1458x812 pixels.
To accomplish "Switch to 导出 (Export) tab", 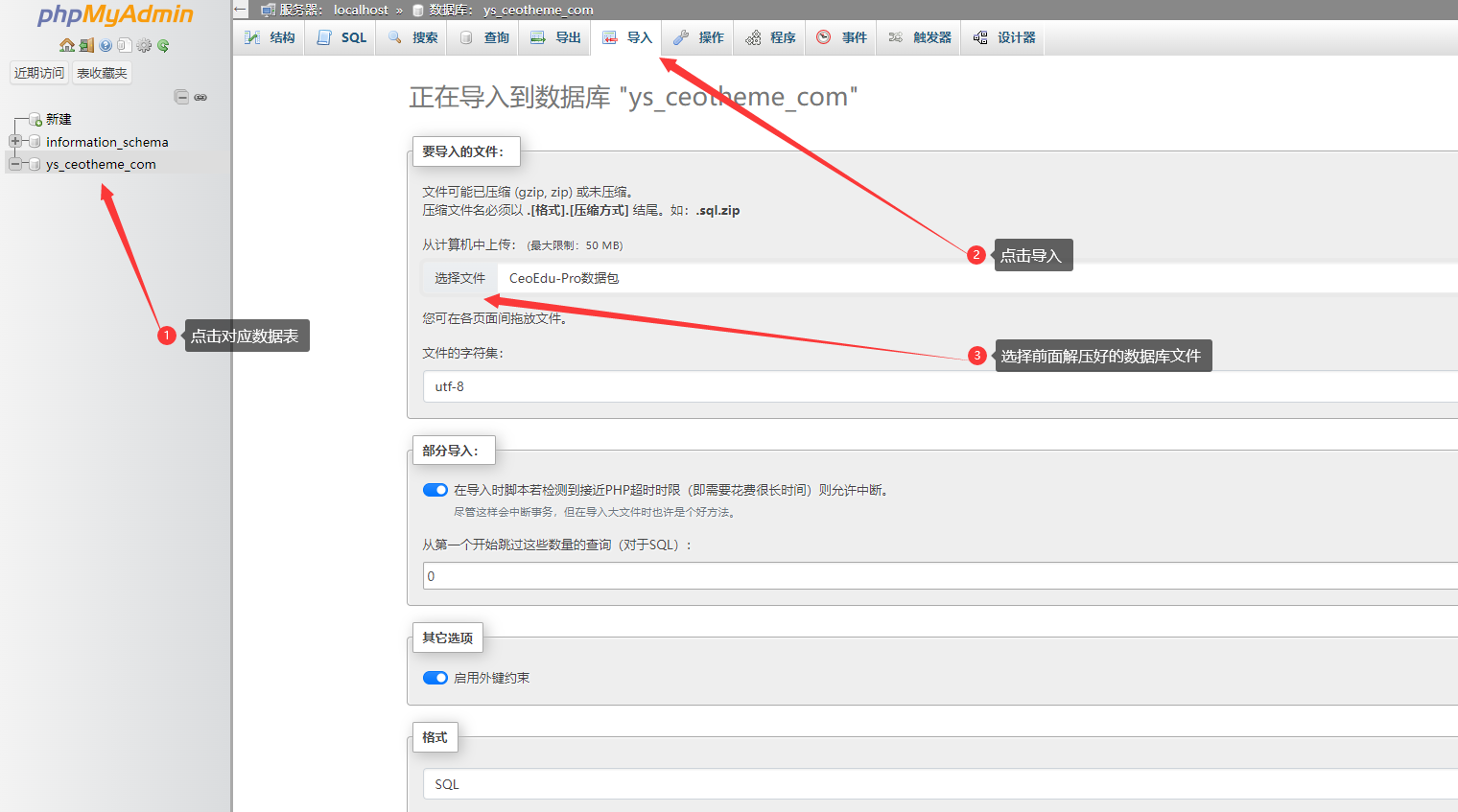I will click(556, 37).
